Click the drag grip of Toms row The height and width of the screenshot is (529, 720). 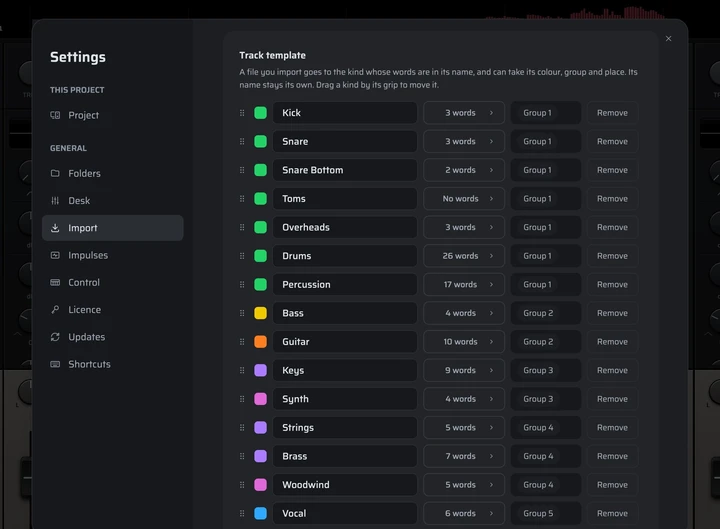click(x=242, y=199)
